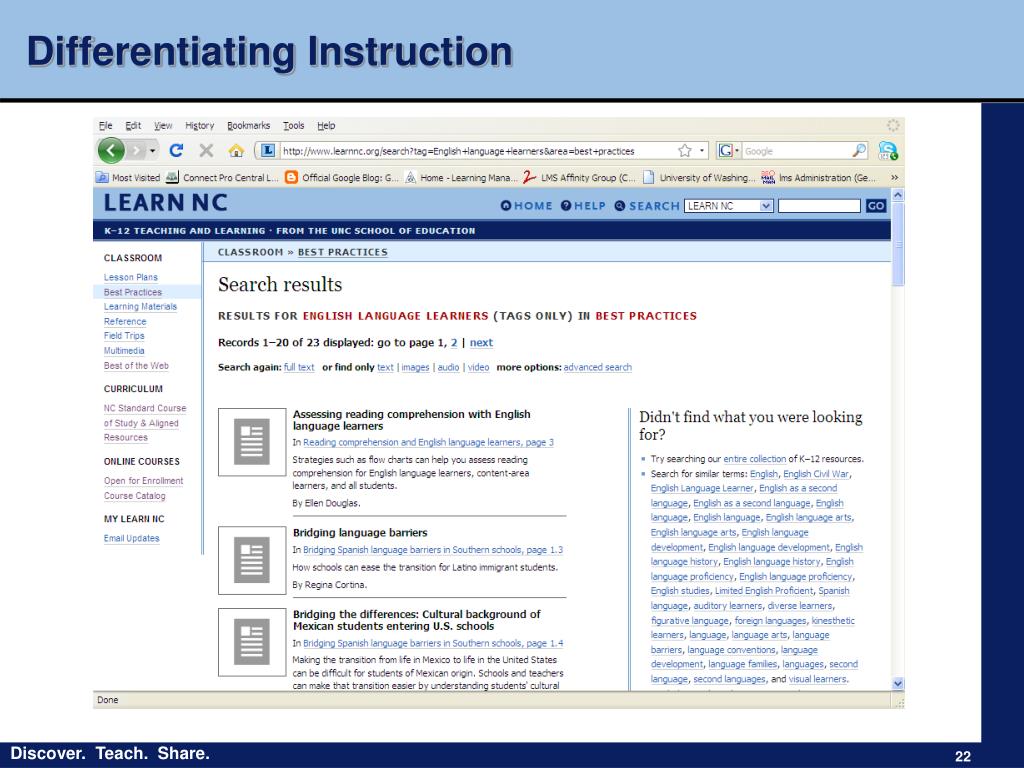
Task: Click the SEARCH link in site header
Action: click(647, 206)
